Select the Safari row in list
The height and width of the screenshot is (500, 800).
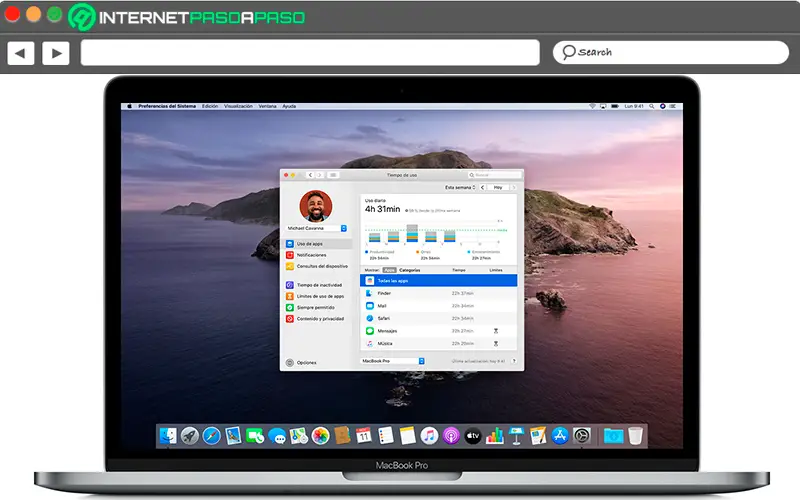438,318
